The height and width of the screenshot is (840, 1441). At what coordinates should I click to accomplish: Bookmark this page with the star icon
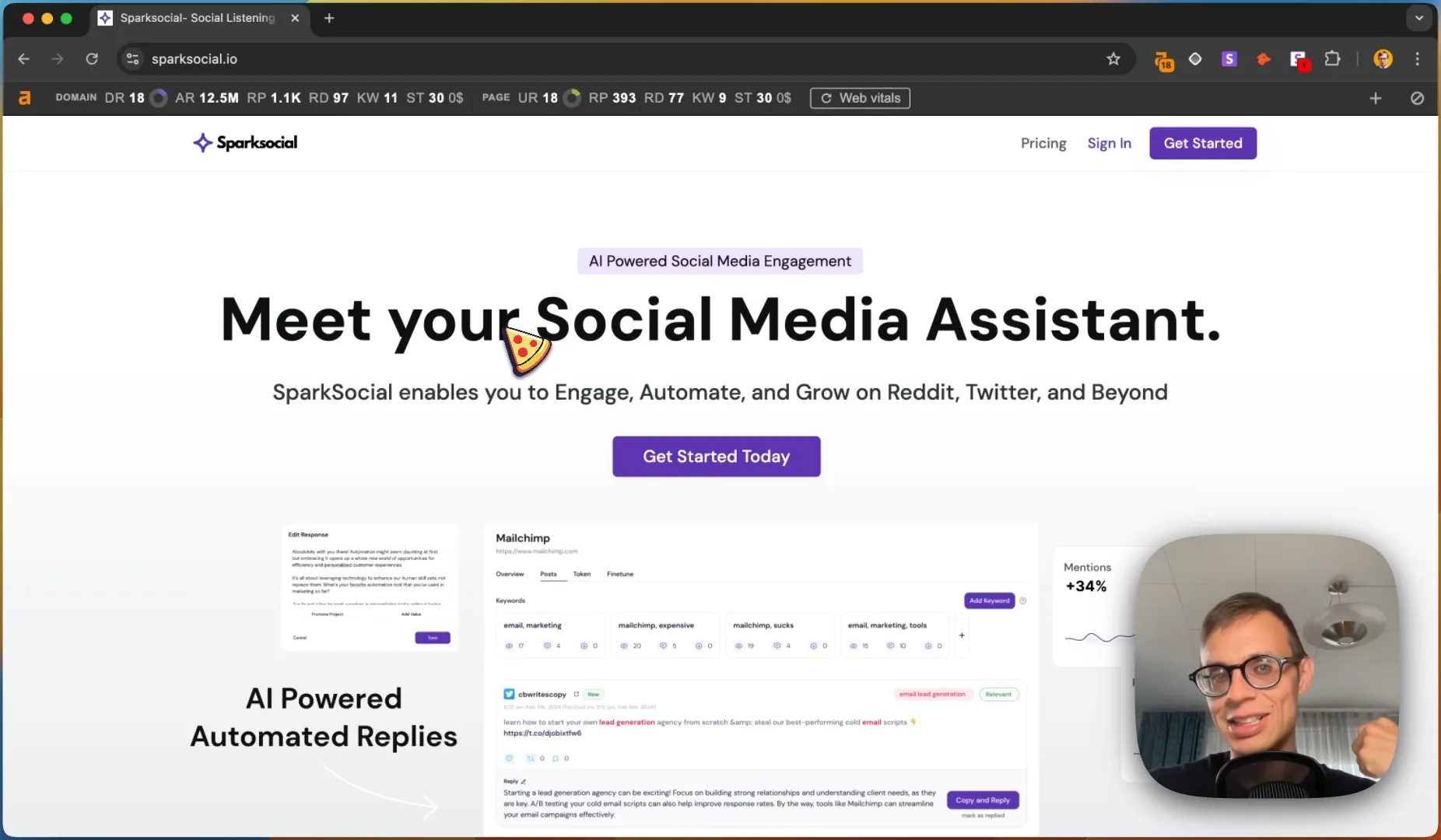click(x=1113, y=59)
